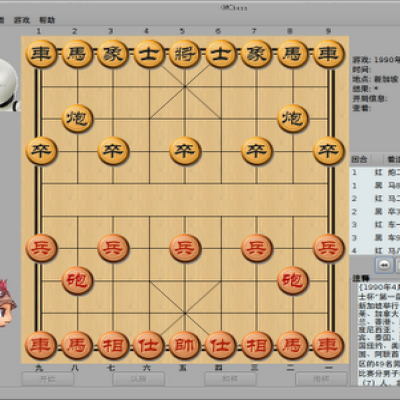Viewport: 400px width, 400px height.
Task: Select the black edge pawn 卒 on file 1
Action: click(41, 151)
